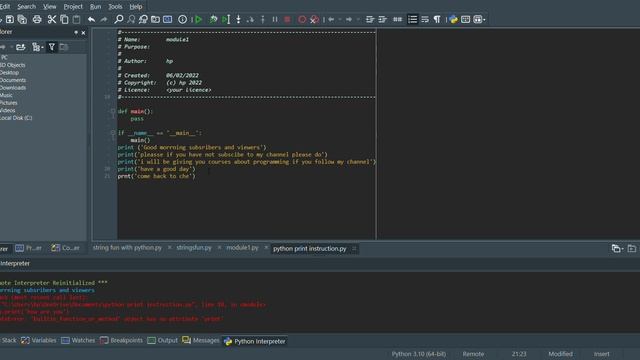Click the Clear All Breakpoints icon
Image resolution: width=640 pixels, height=360 pixels.
314,19
